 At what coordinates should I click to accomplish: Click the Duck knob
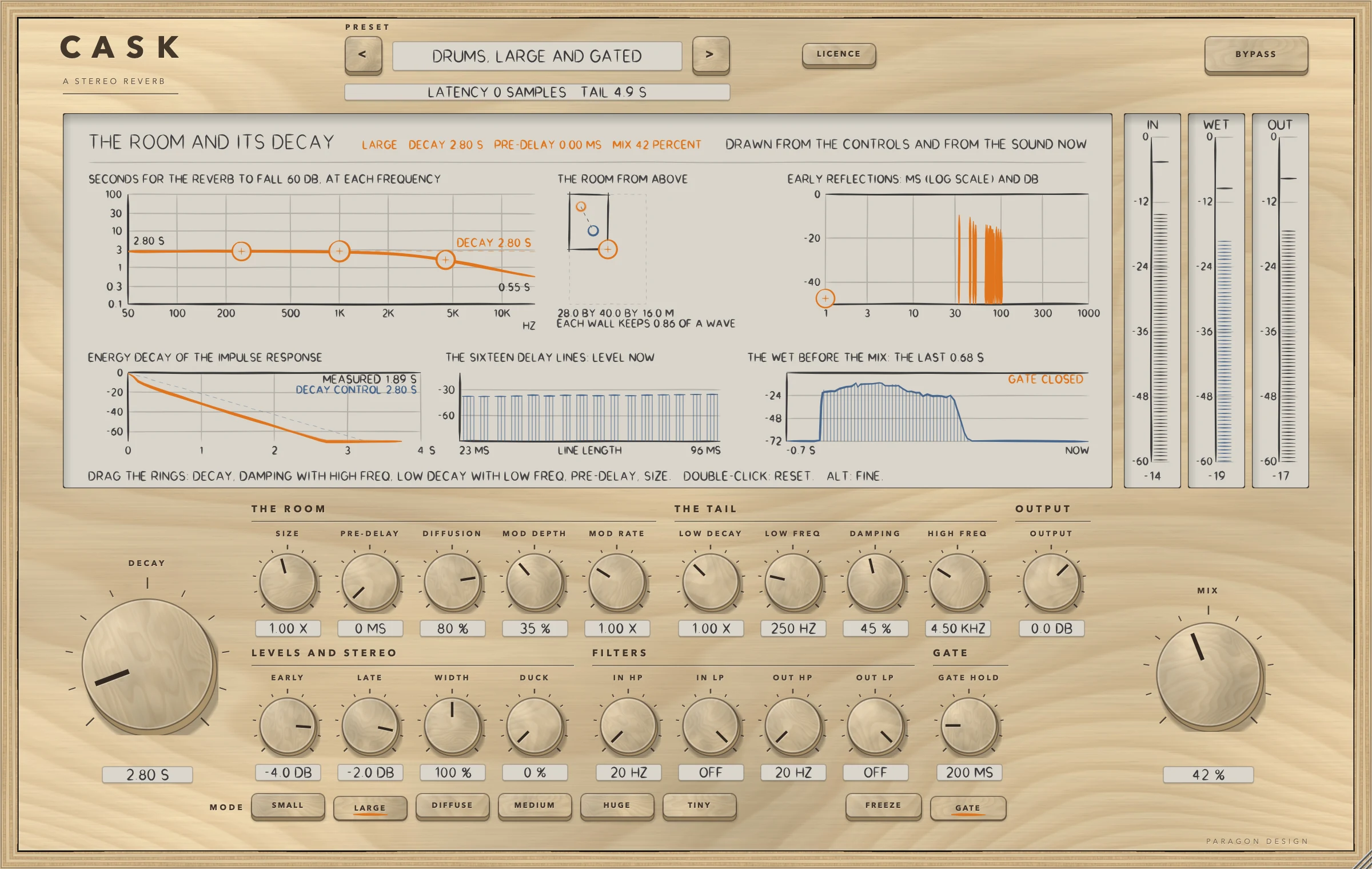[535, 726]
